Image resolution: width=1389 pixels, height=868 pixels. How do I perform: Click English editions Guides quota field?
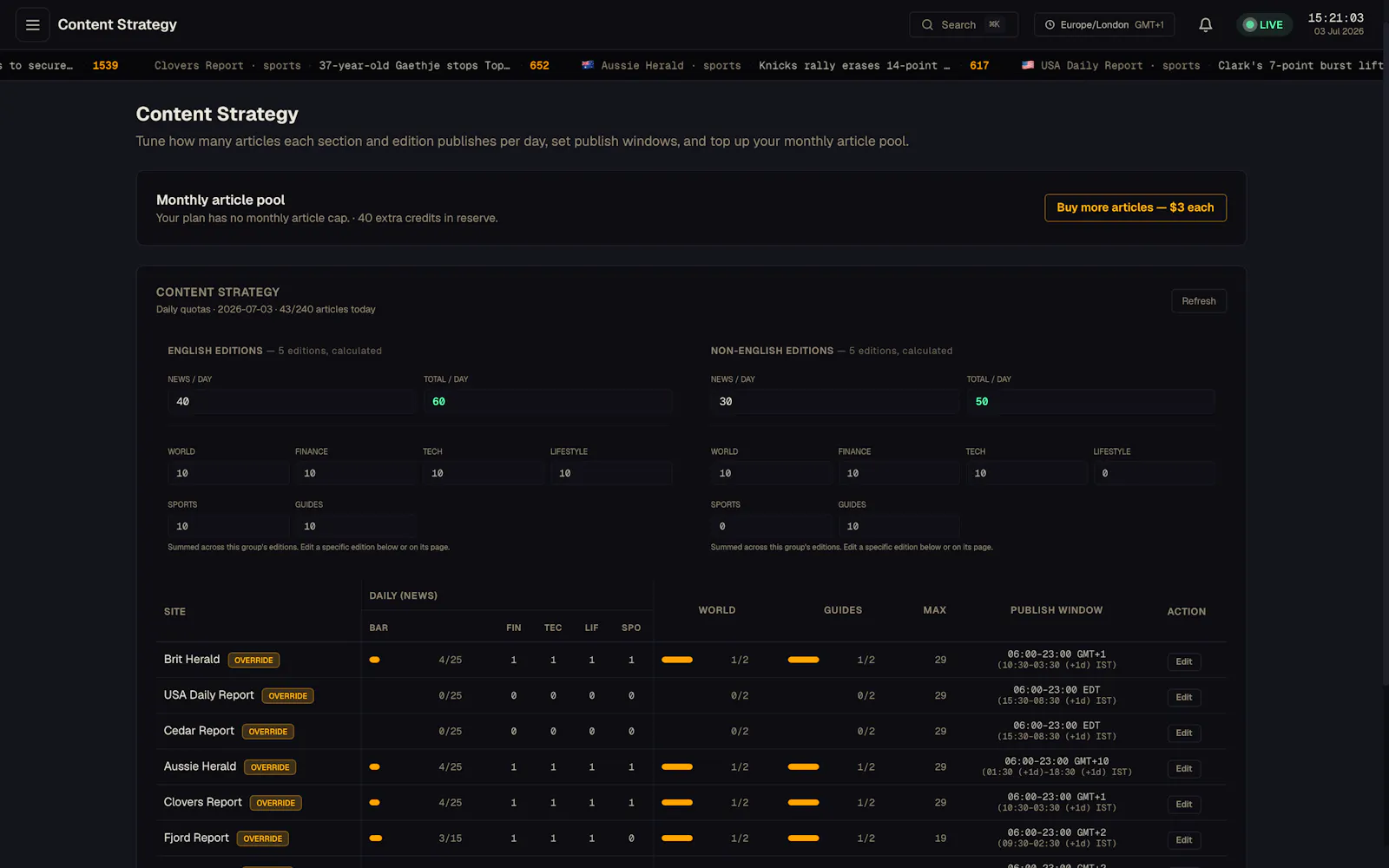pyautogui.click(x=356, y=526)
